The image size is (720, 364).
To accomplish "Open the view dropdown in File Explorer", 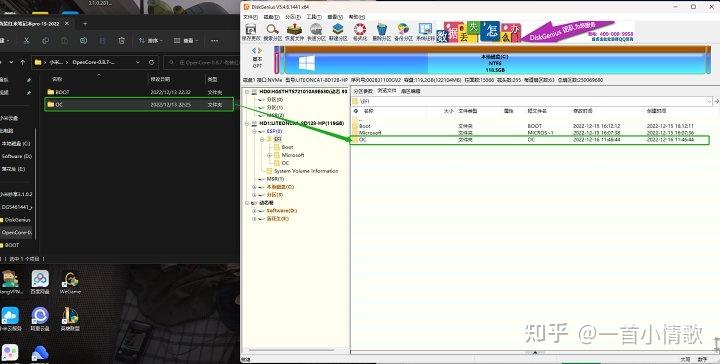I will point(186,41).
